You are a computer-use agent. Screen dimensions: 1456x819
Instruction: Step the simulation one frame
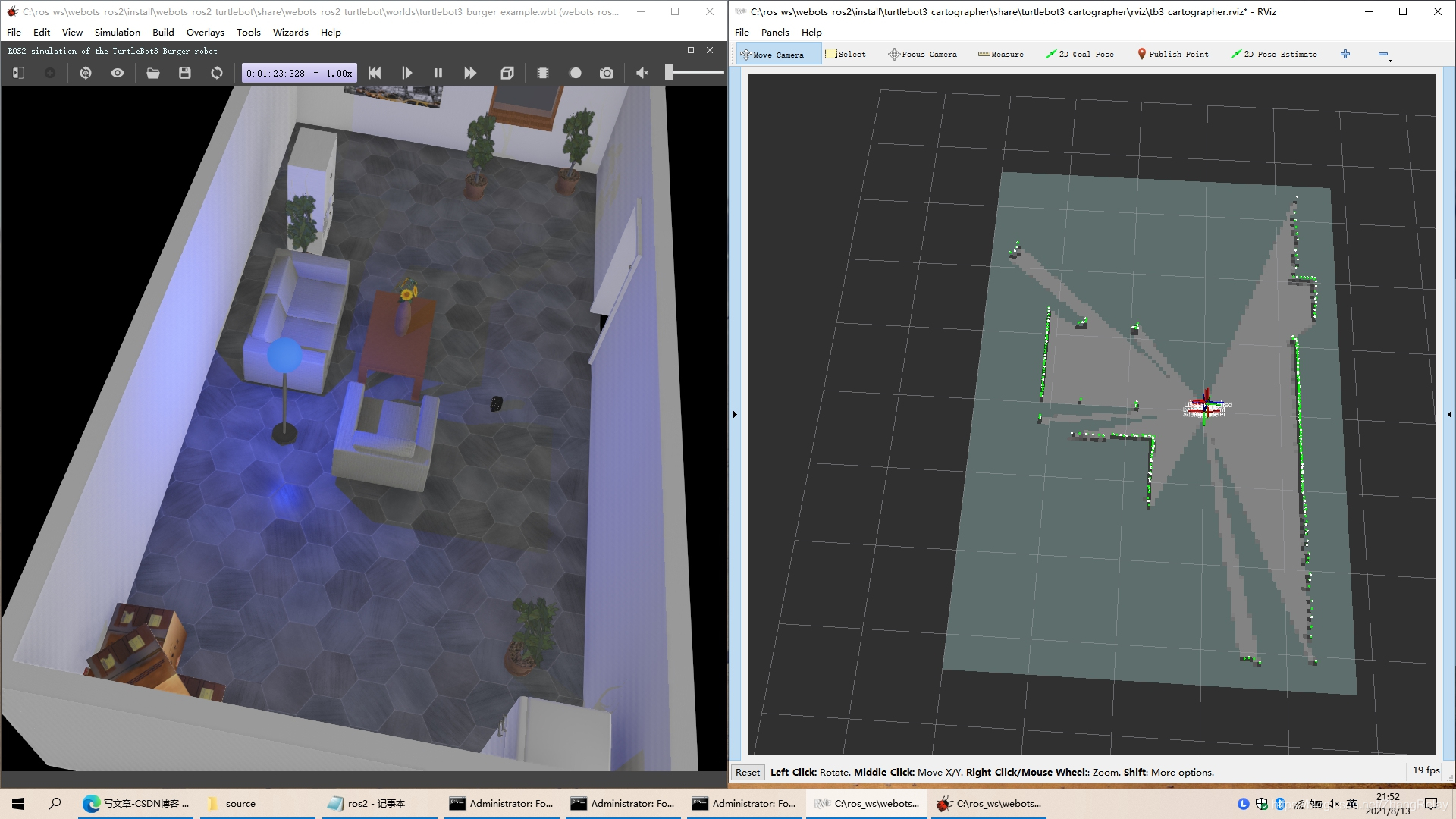pyautogui.click(x=406, y=73)
